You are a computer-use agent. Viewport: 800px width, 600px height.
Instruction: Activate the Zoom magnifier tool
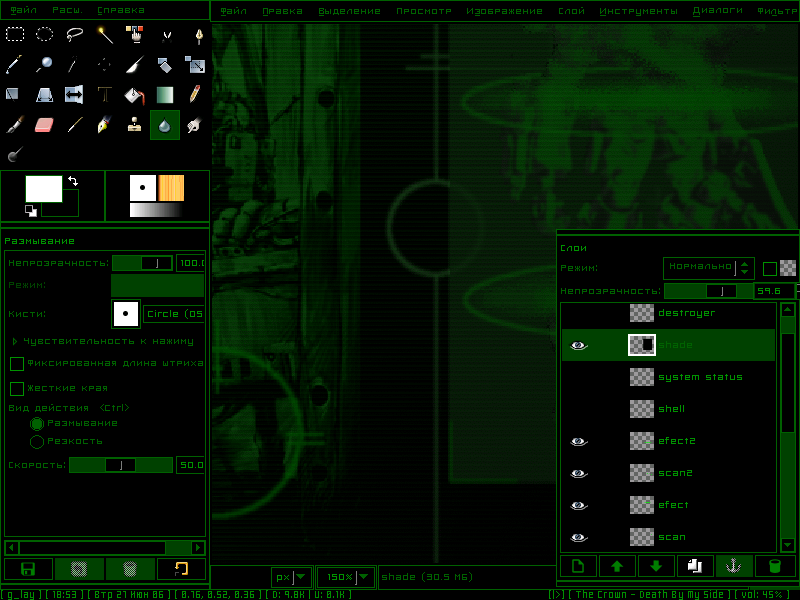click(44, 65)
